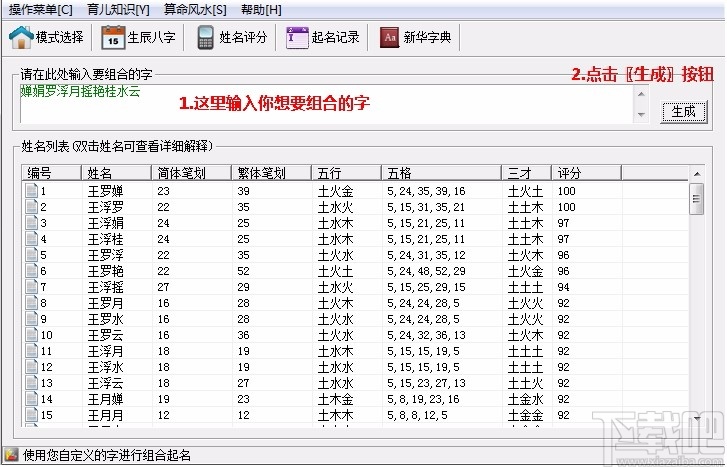This screenshot has height=467, width=727.
Task: Click the document icon of row 6
Action: pyautogui.click(x=32, y=271)
